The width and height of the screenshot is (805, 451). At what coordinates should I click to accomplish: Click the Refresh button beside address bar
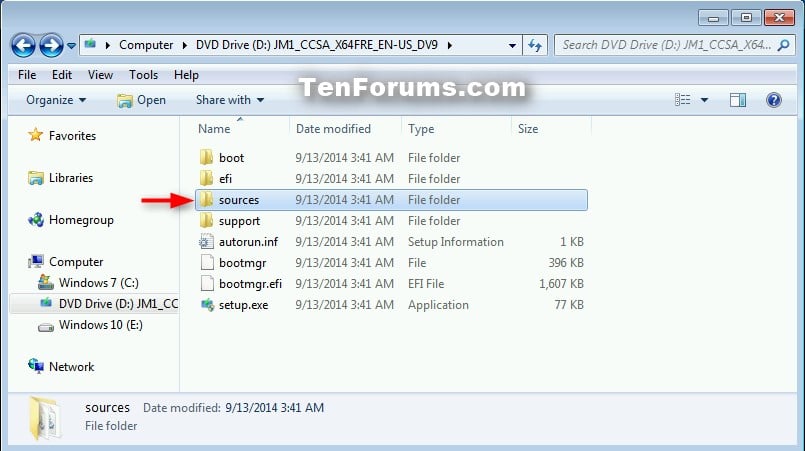click(x=535, y=45)
